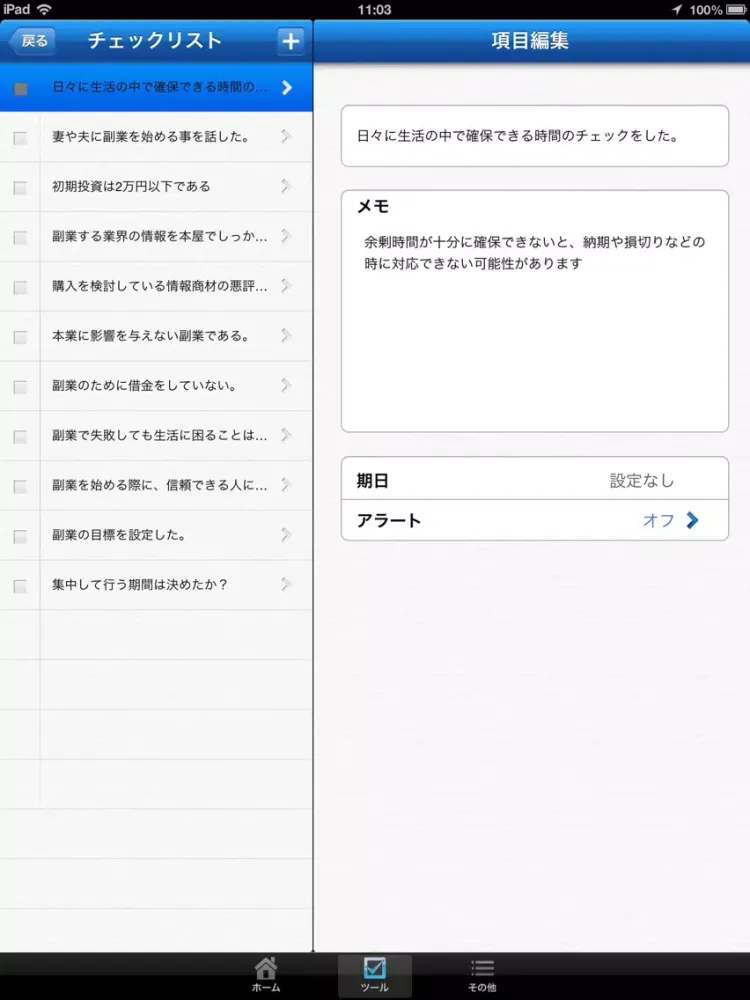750x1000 pixels.
Task: Check the 副業する業界の情報を本屋で checkbox
Action: tap(20, 237)
